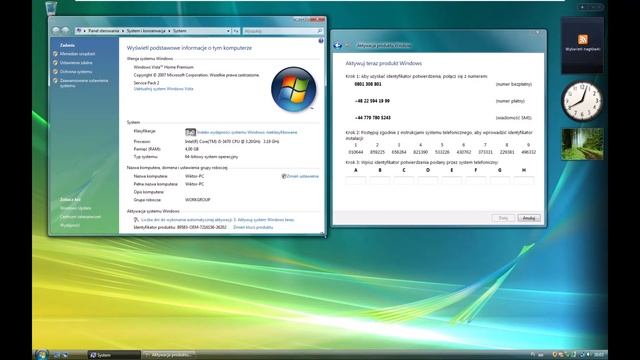Click the search magnifier in System window

pos(320,31)
